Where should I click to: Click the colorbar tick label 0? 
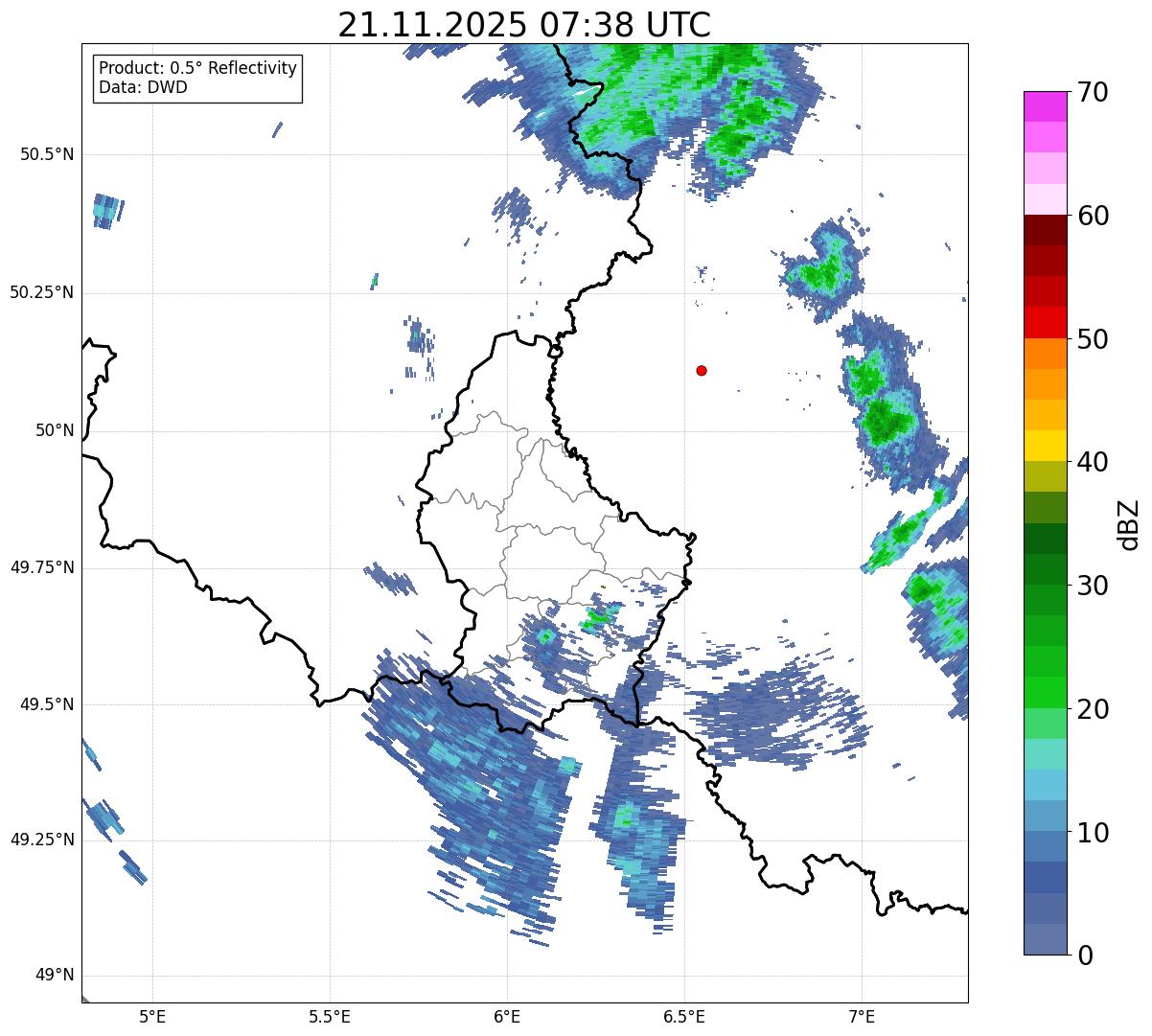coord(1085,955)
